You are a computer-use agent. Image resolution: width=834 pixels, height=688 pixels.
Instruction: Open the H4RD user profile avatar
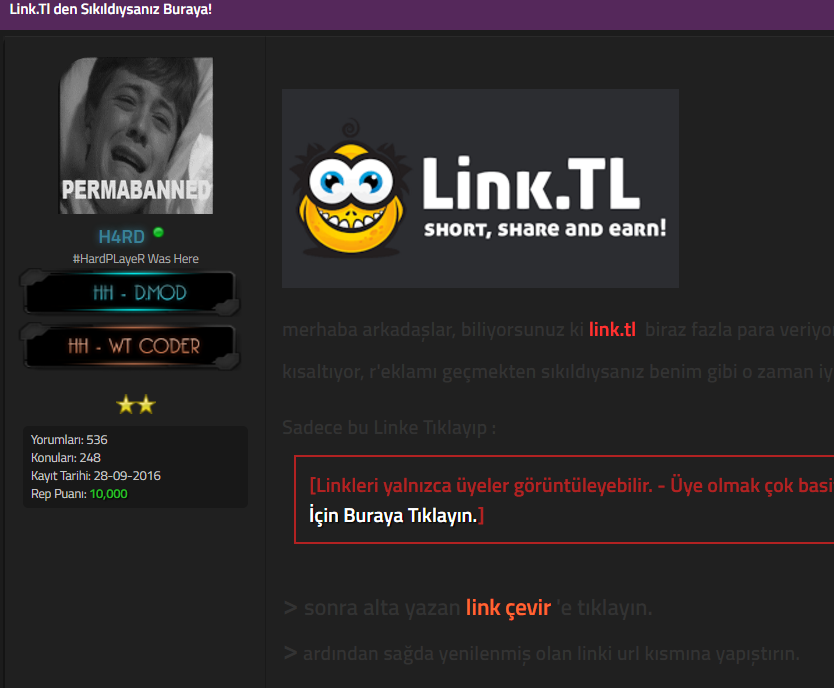136,136
